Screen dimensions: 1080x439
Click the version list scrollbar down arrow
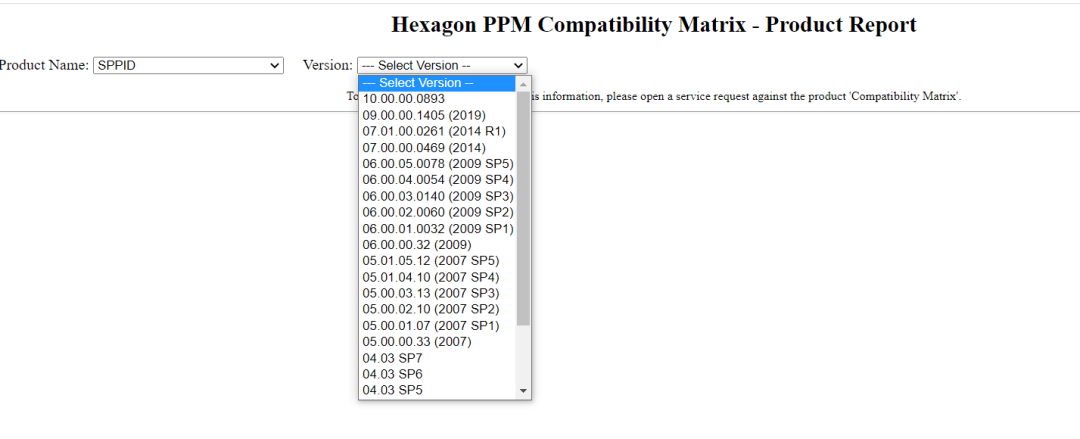point(523,391)
